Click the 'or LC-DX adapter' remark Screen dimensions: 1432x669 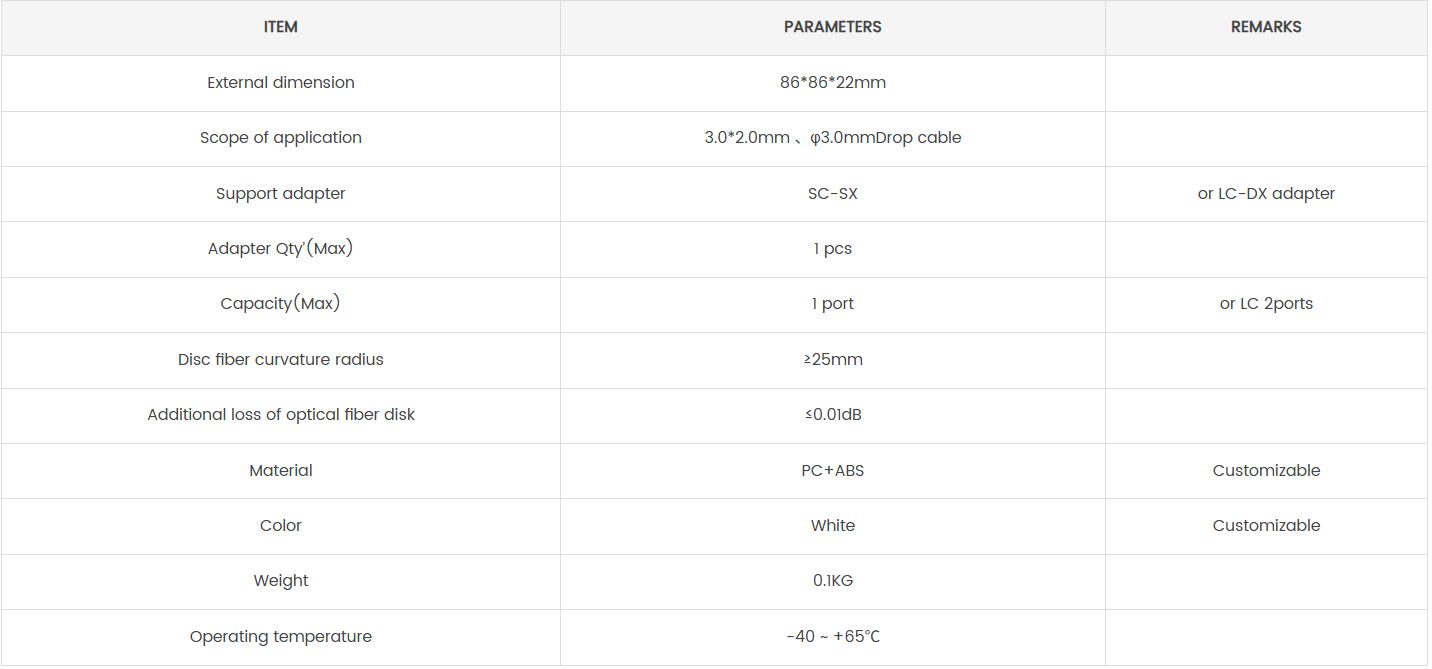pos(1266,194)
